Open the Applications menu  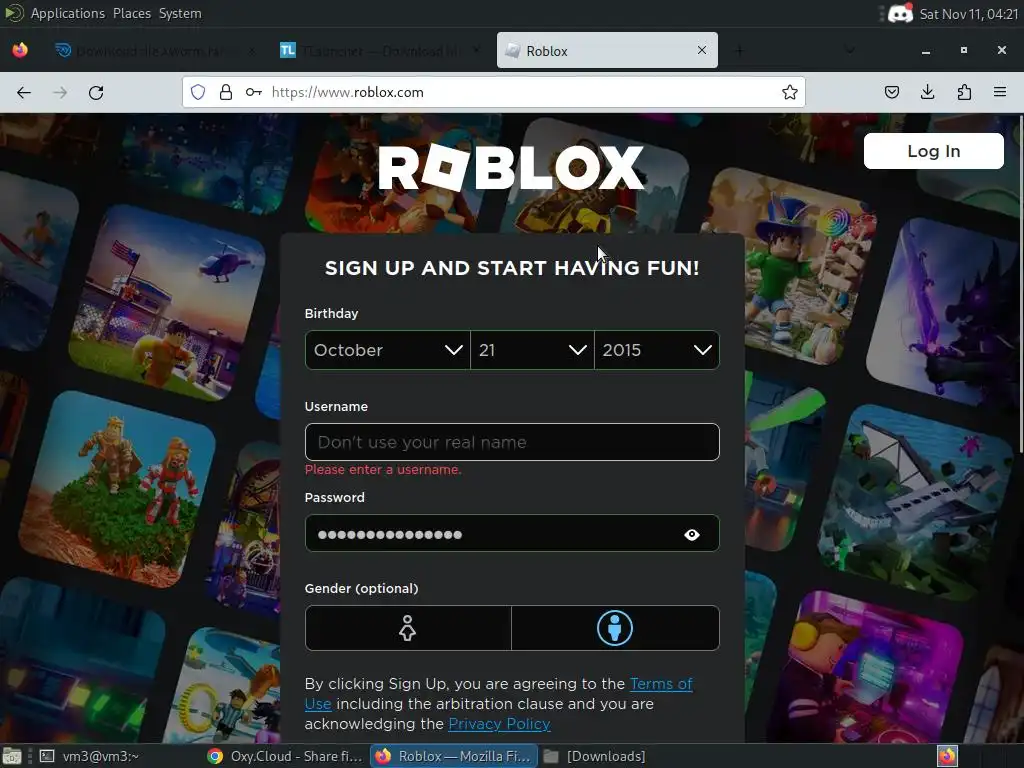(x=68, y=13)
